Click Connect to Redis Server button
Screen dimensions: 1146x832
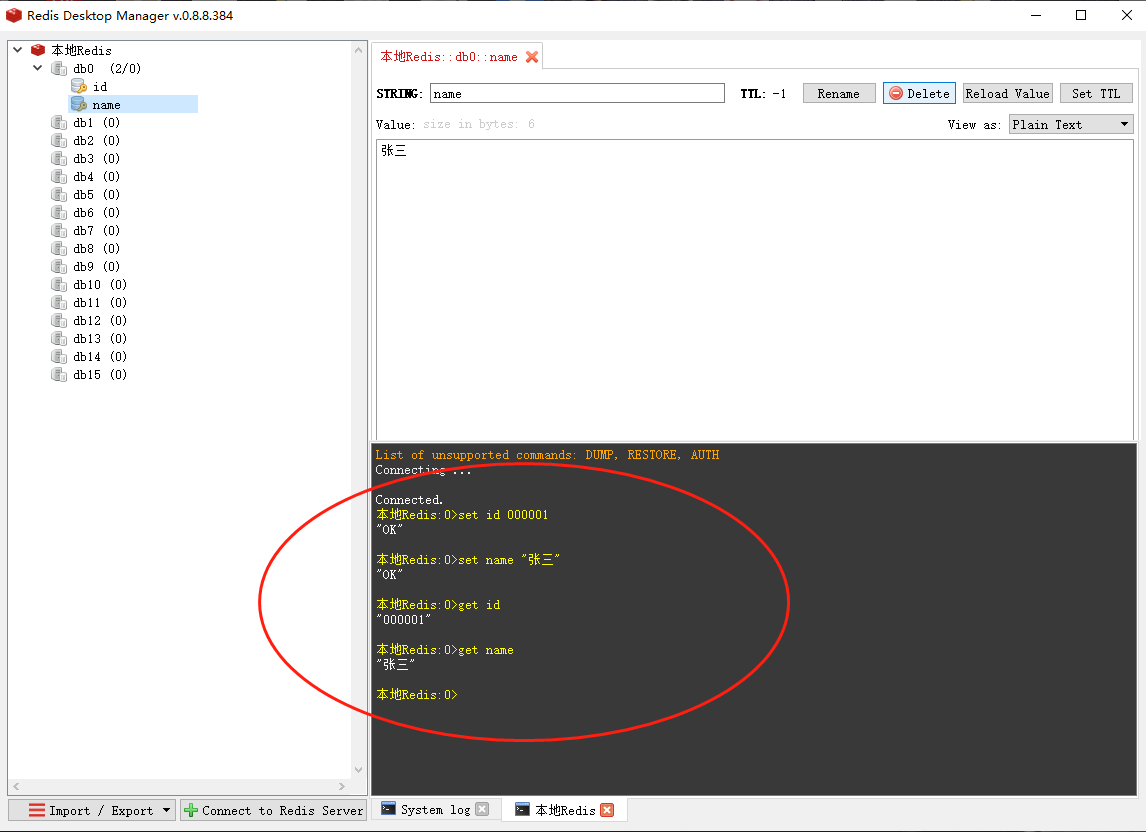point(273,810)
